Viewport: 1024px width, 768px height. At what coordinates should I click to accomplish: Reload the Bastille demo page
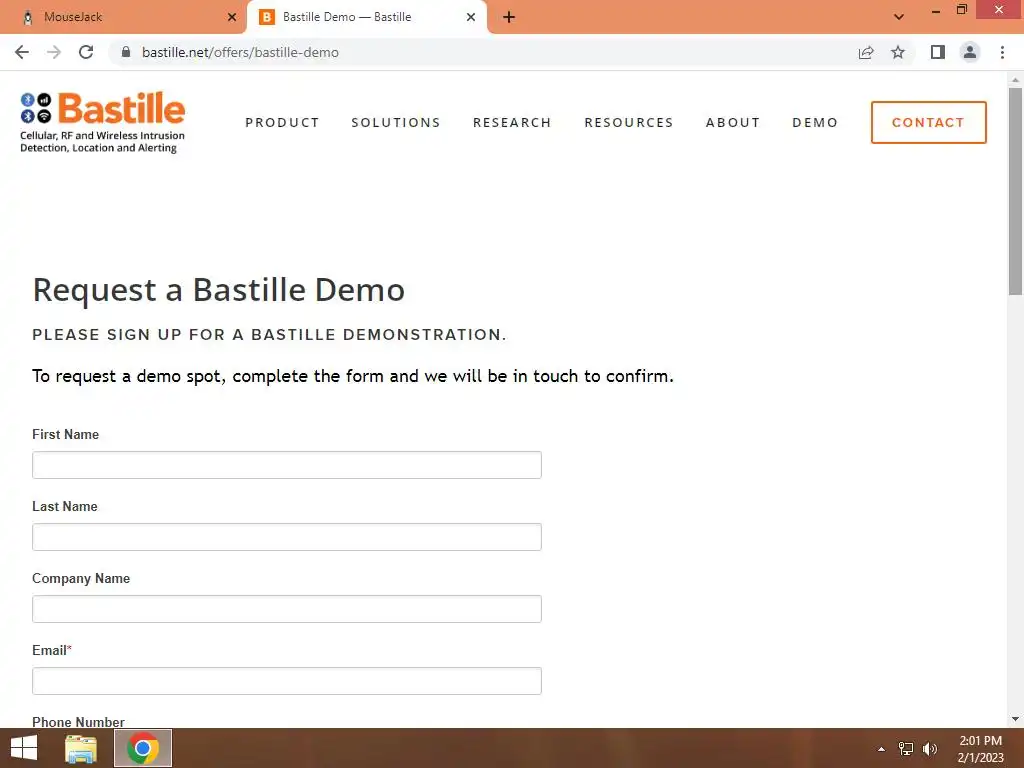pos(86,52)
